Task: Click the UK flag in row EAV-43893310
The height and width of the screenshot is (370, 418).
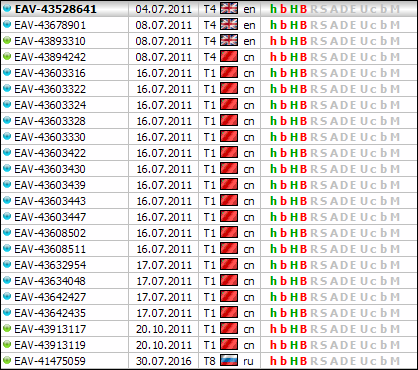Action: pos(229,40)
